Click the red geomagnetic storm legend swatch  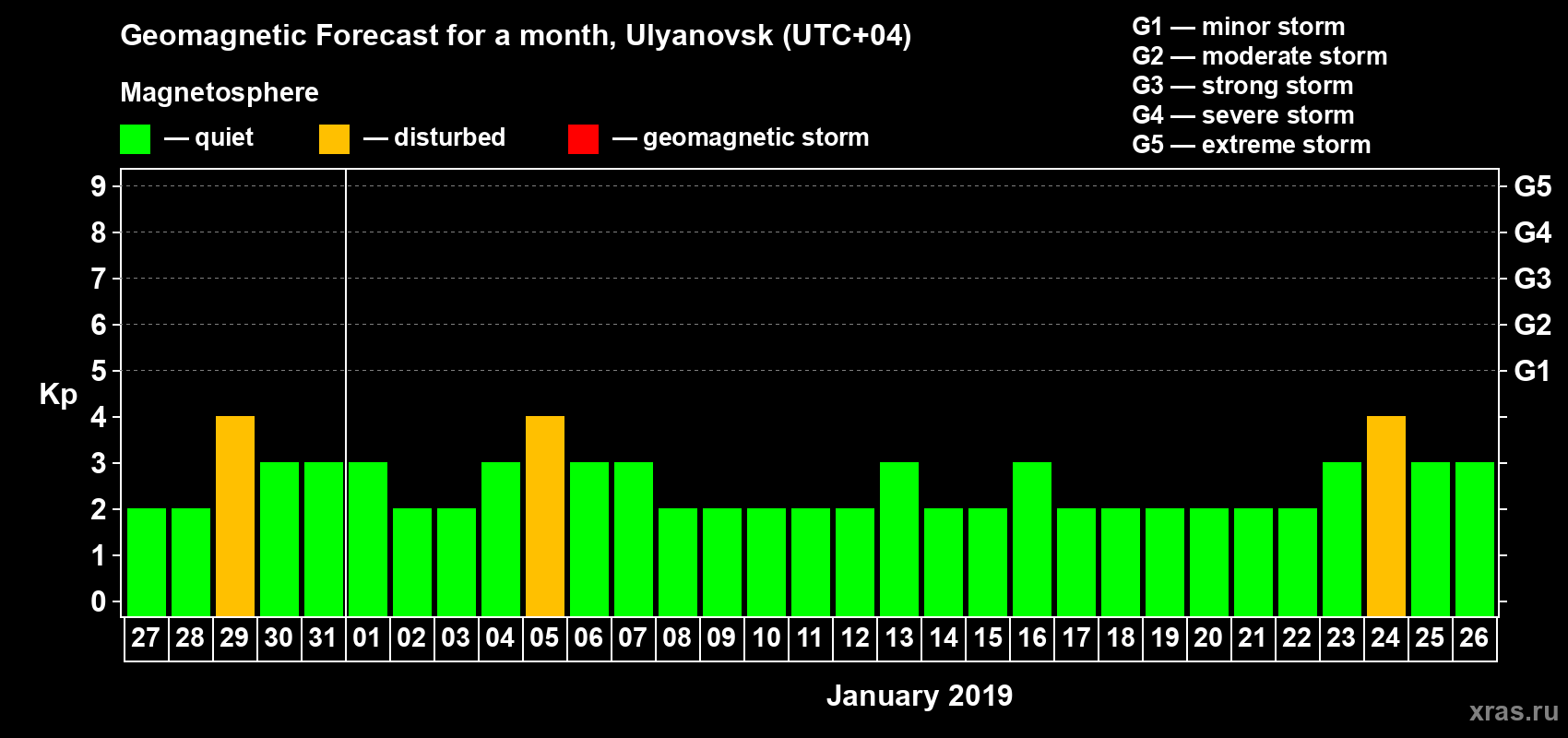[584, 139]
